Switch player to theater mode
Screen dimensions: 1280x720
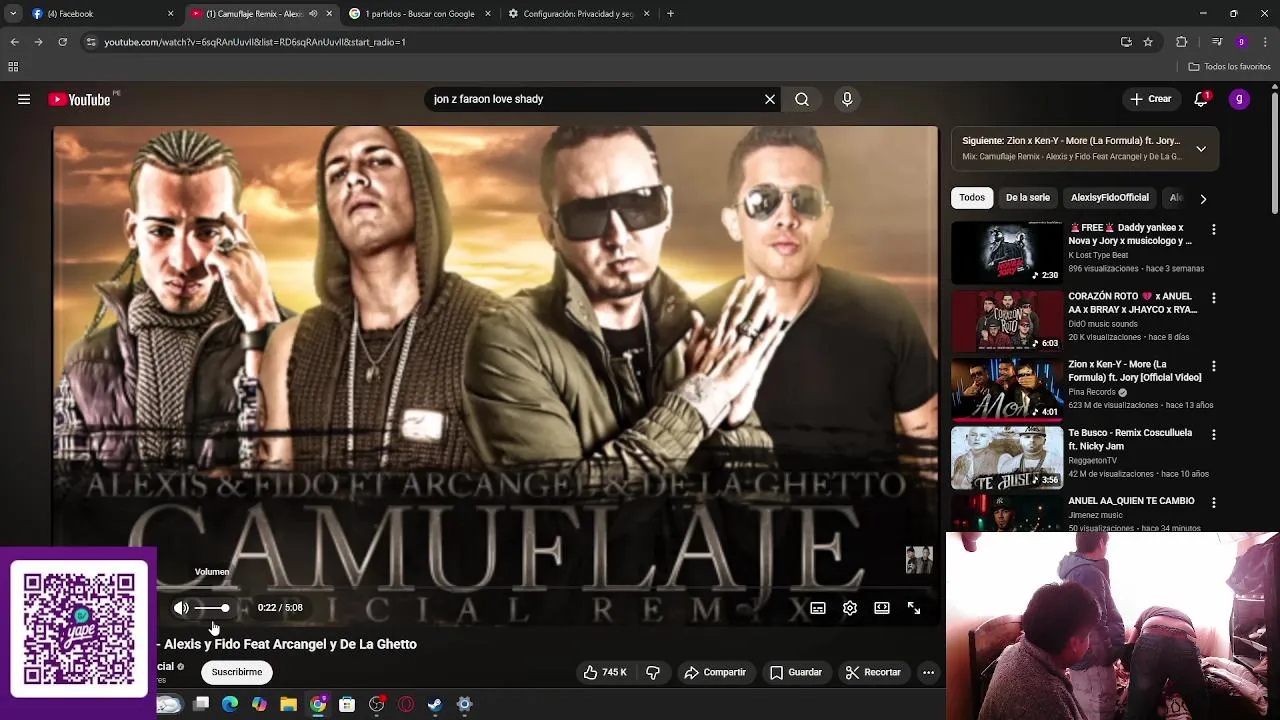click(882, 608)
